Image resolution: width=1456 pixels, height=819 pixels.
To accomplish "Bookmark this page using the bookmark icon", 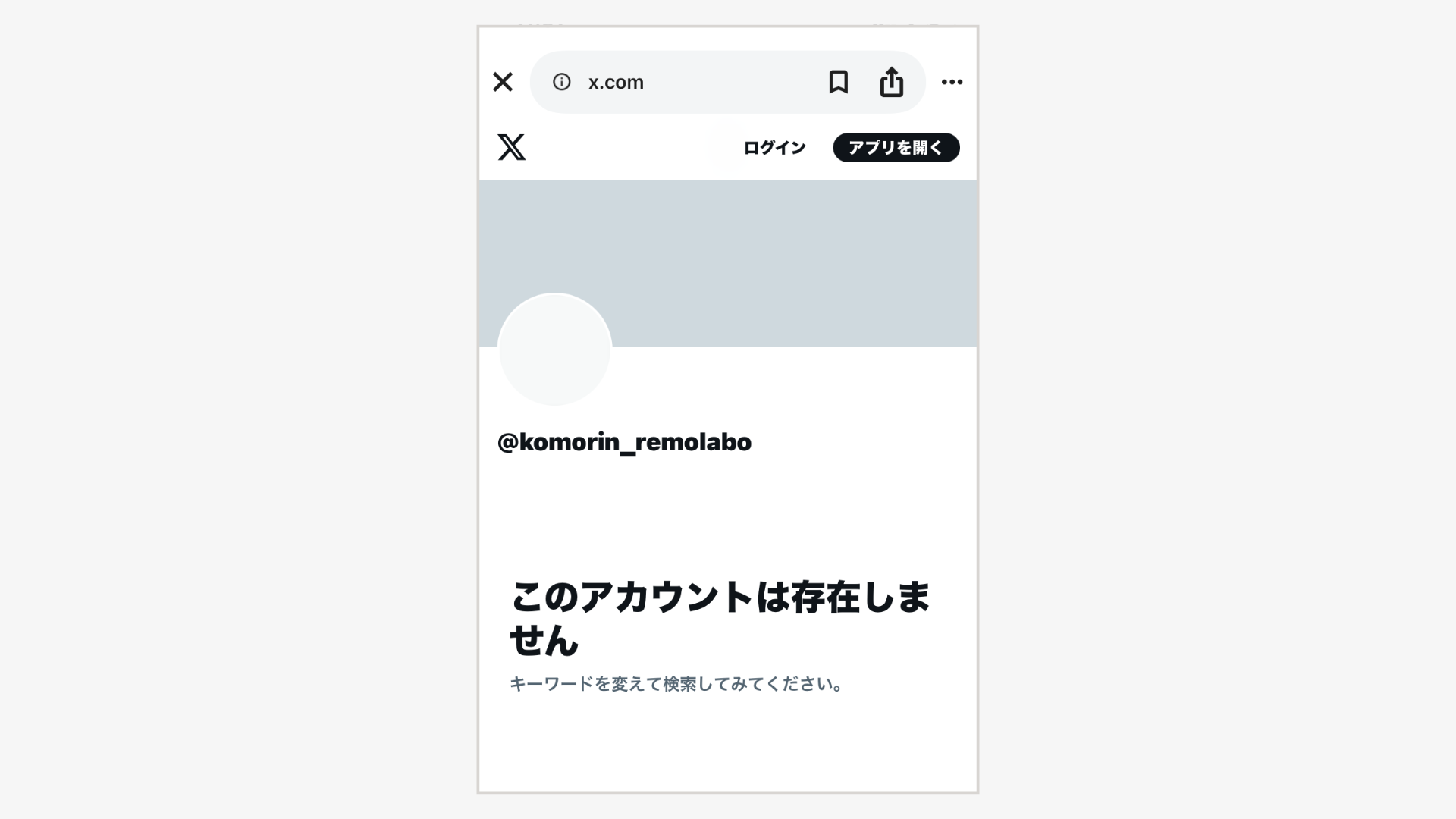I will click(838, 82).
